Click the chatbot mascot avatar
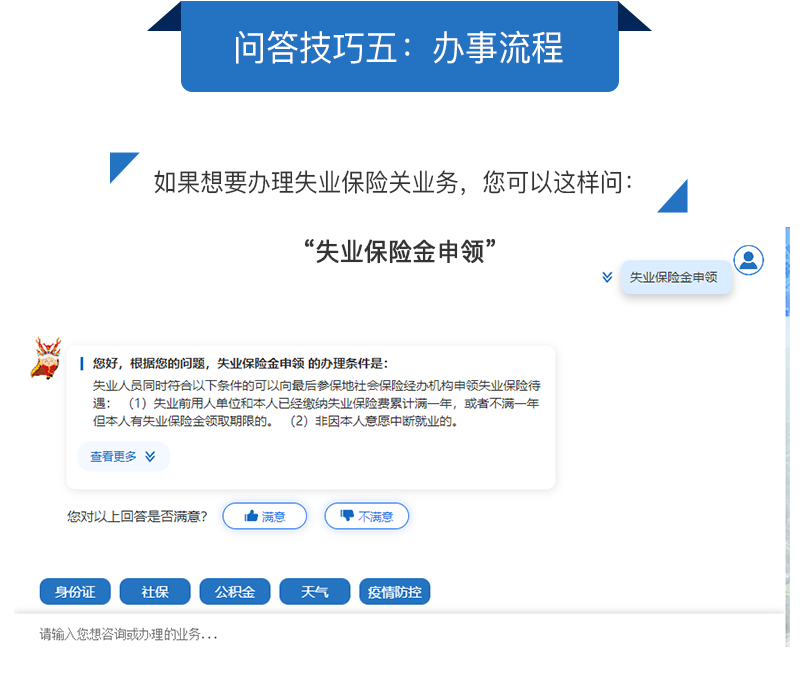This screenshot has height=690, width=800. (45, 359)
